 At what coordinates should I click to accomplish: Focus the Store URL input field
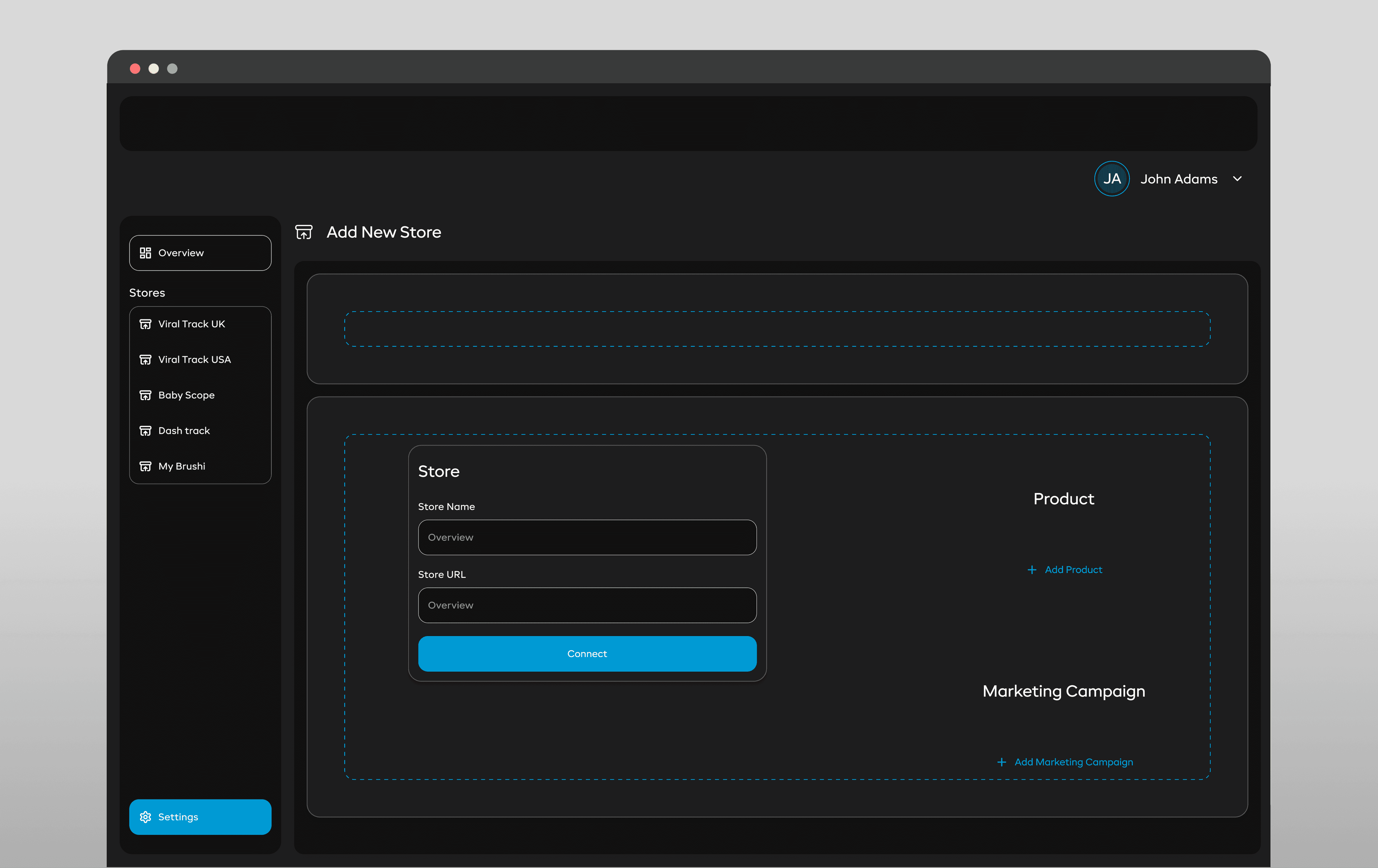(x=587, y=605)
